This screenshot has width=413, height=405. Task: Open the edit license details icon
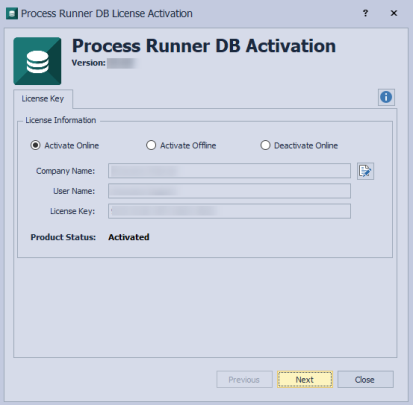coord(365,171)
